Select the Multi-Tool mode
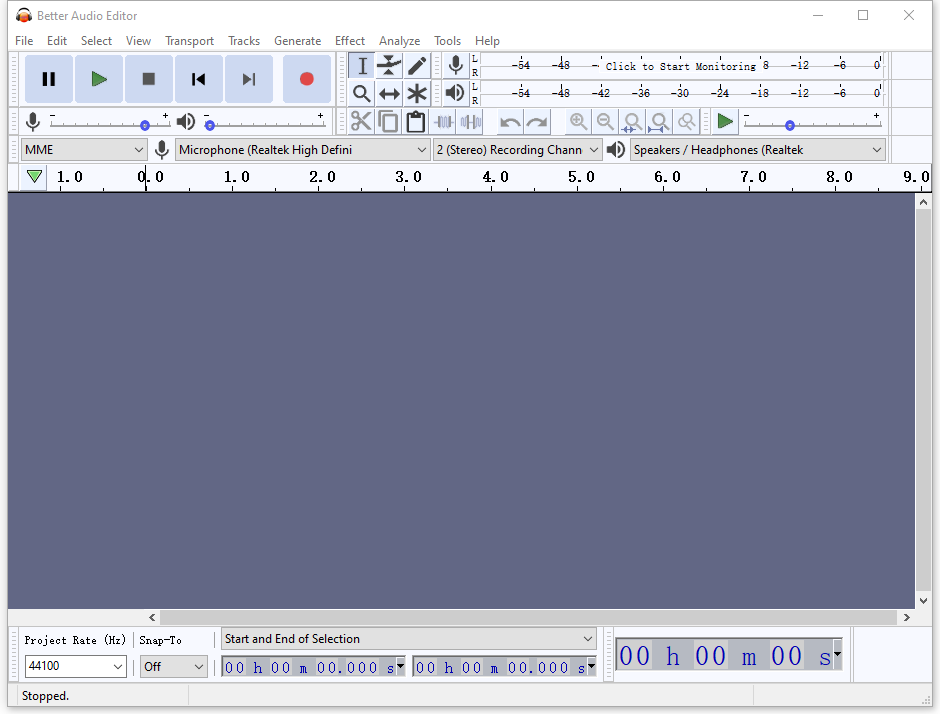The height and width of the screenshot is (714, 940). pyautogui.click(x=417, y=93)
